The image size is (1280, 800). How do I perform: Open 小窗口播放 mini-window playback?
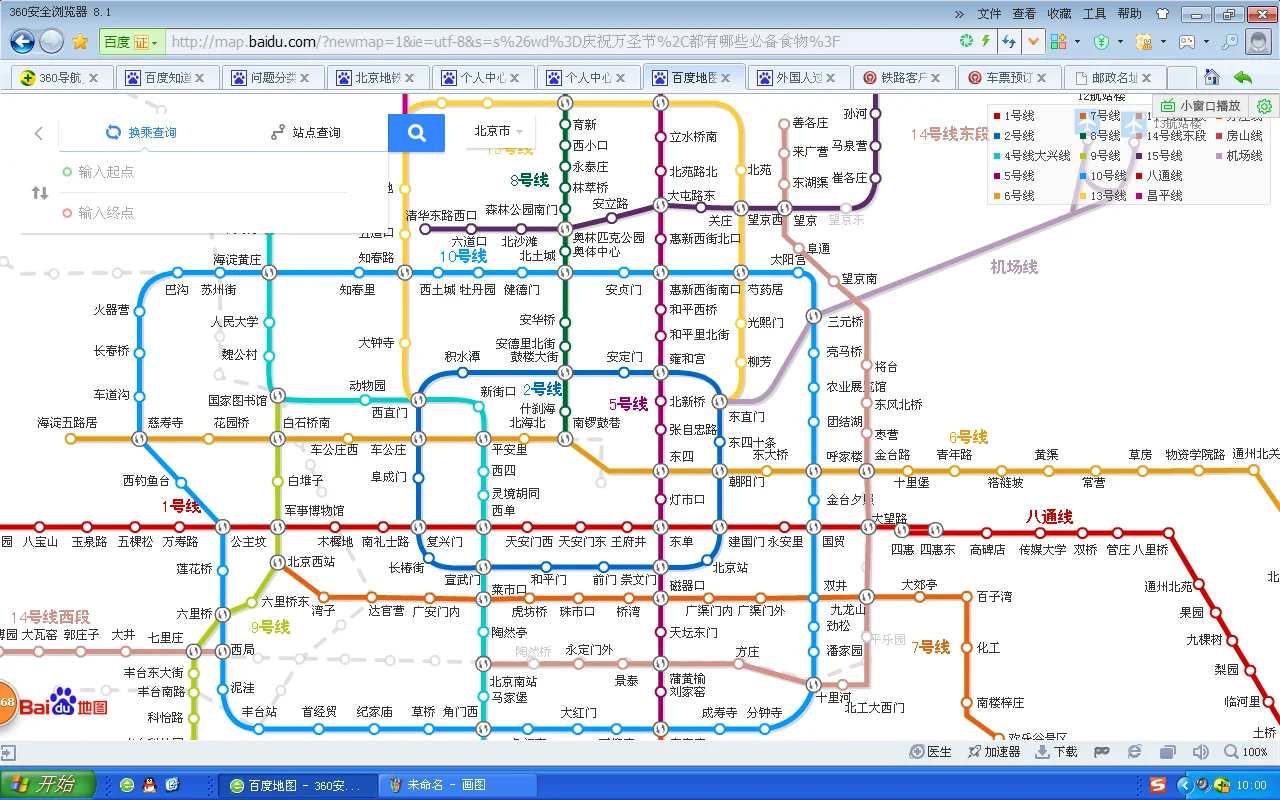(x=1210, y=105)
